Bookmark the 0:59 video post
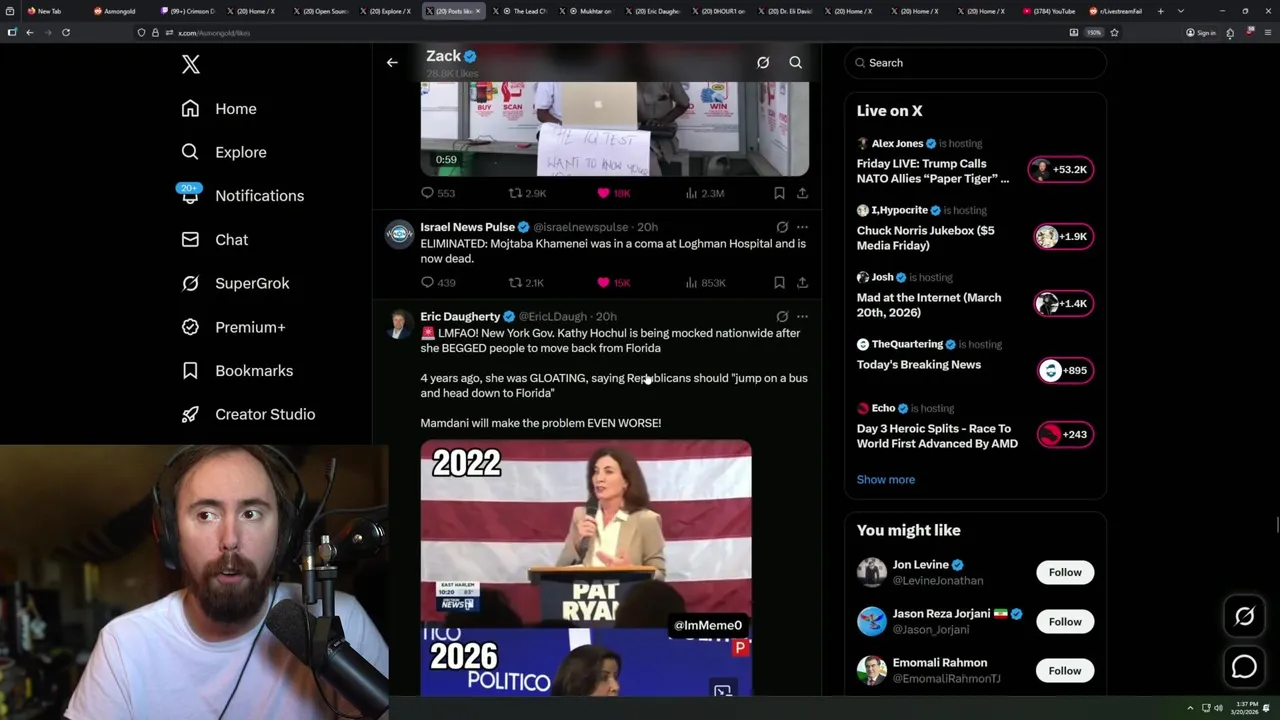This screenshot has height=720, width=1280. (x=779, y=193)
